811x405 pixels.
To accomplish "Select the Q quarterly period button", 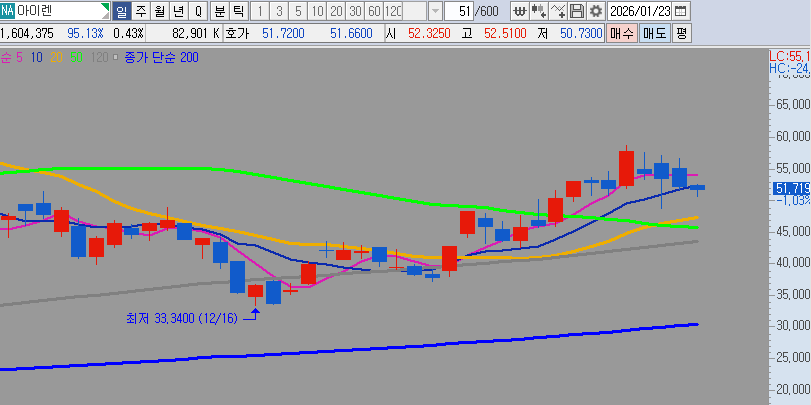I will [198, 10].
